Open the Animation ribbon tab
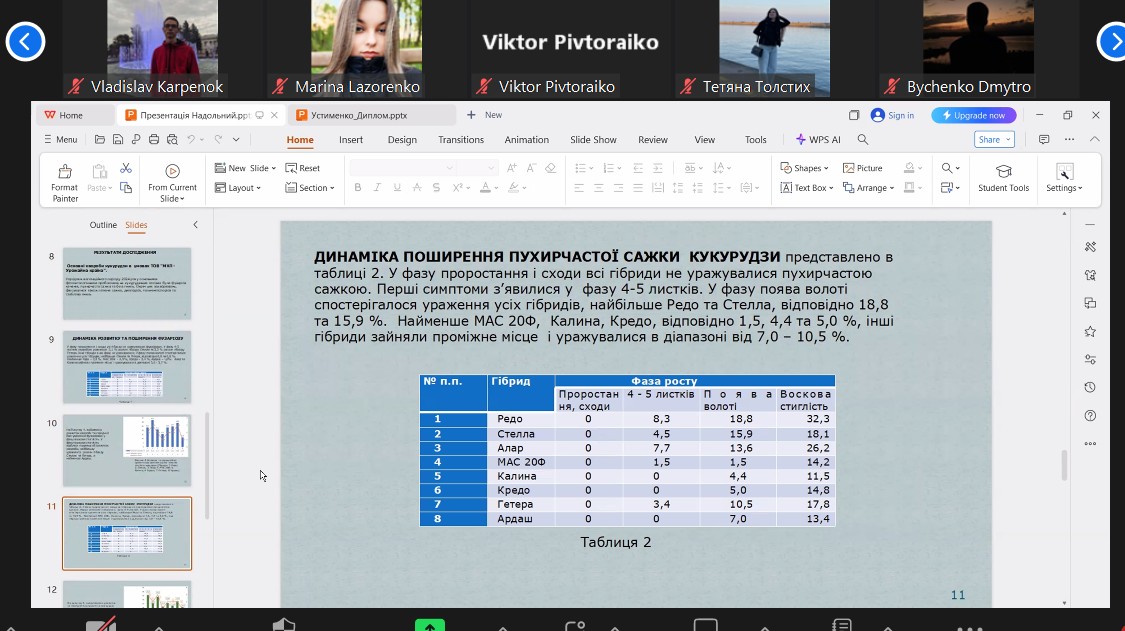Image resolution: width=1125 pixels, height=631 pixels. 527,139
